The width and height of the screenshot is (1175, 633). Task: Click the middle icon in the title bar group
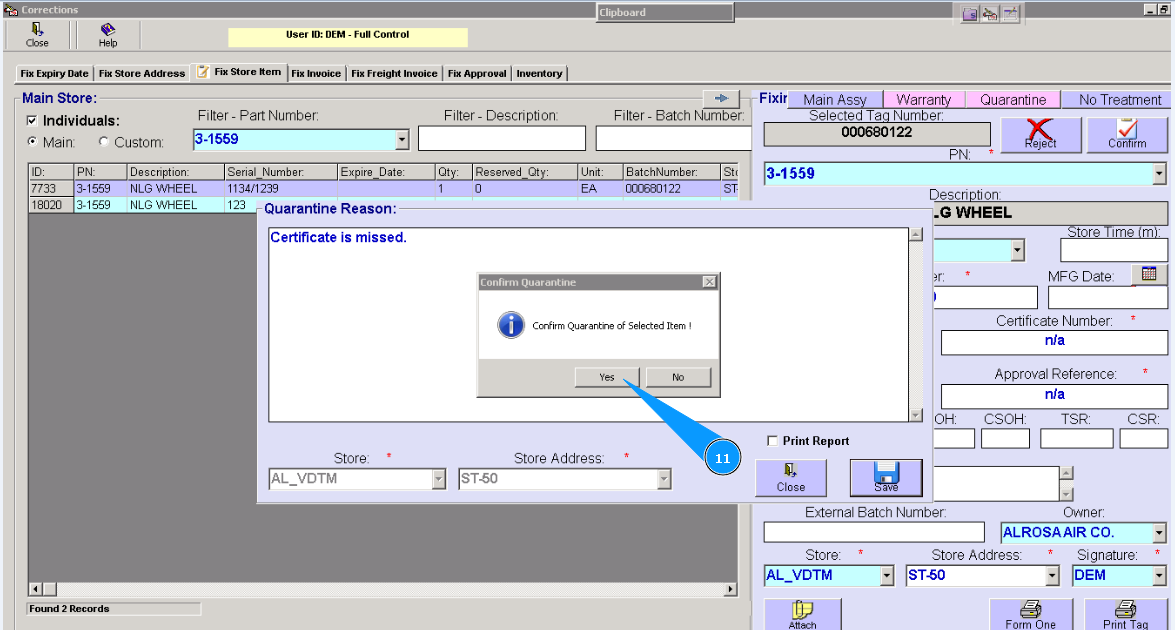(x=990, y=13)
